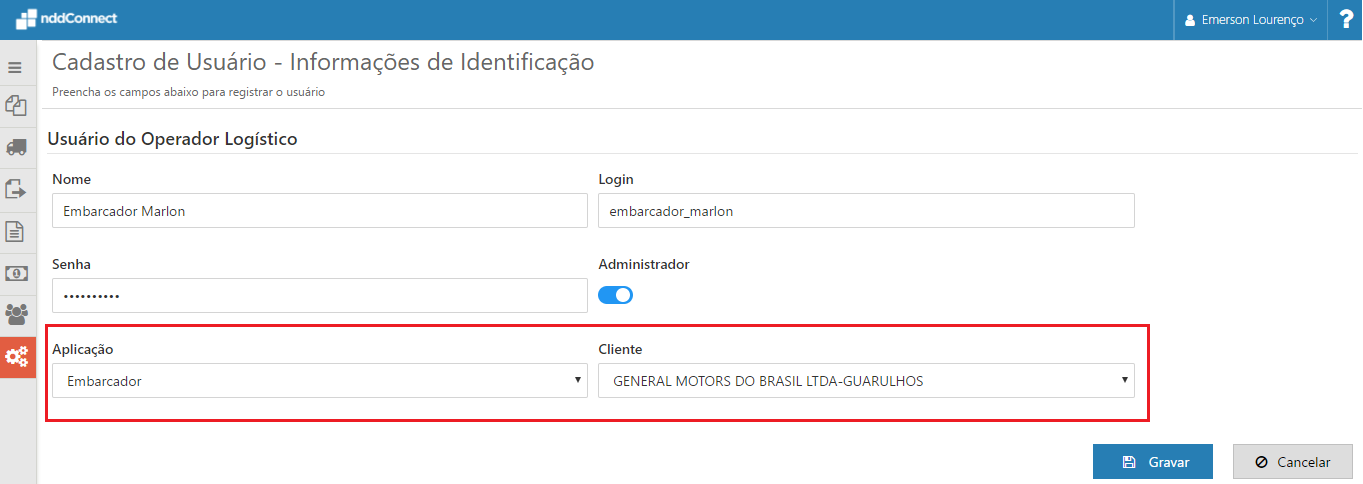
Task: Open the Emerson Lourenço user menu
Action: pos(1250,20)
